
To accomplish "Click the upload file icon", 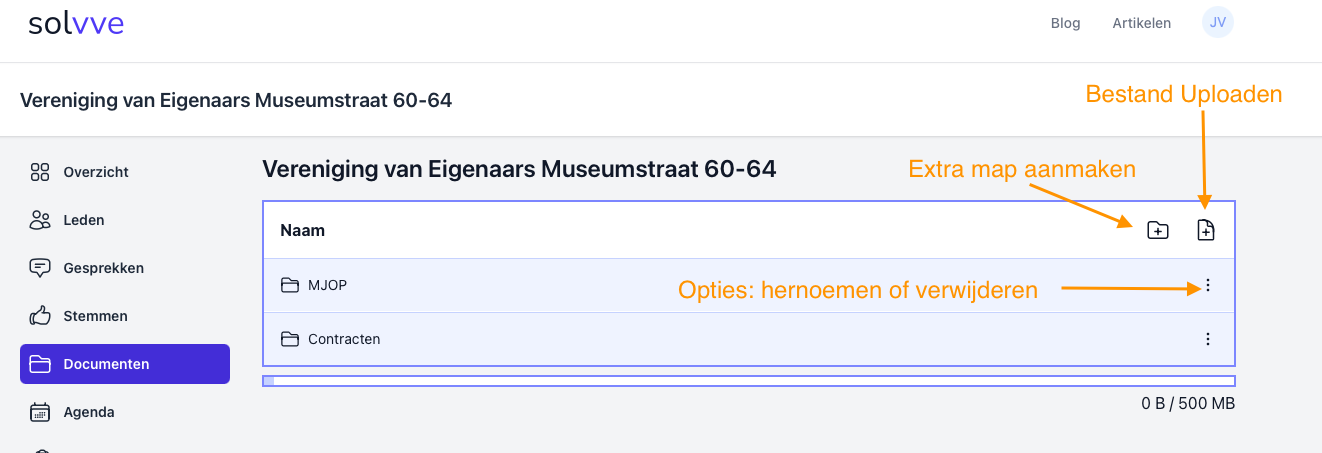I will click(1206, 230).
